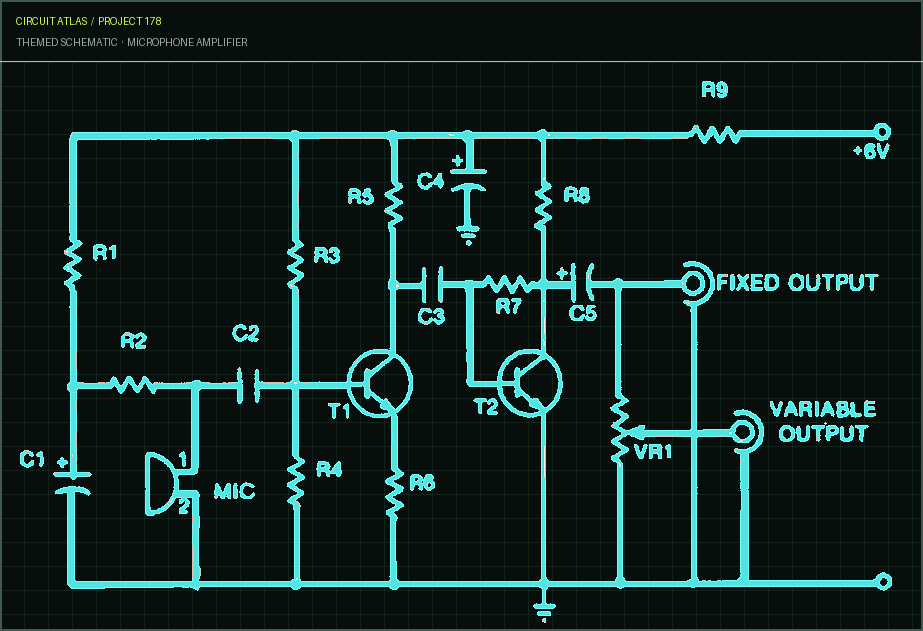Select the C3 capacitor symbol
This screenshot has width=923, height=631.
(432, 284)
